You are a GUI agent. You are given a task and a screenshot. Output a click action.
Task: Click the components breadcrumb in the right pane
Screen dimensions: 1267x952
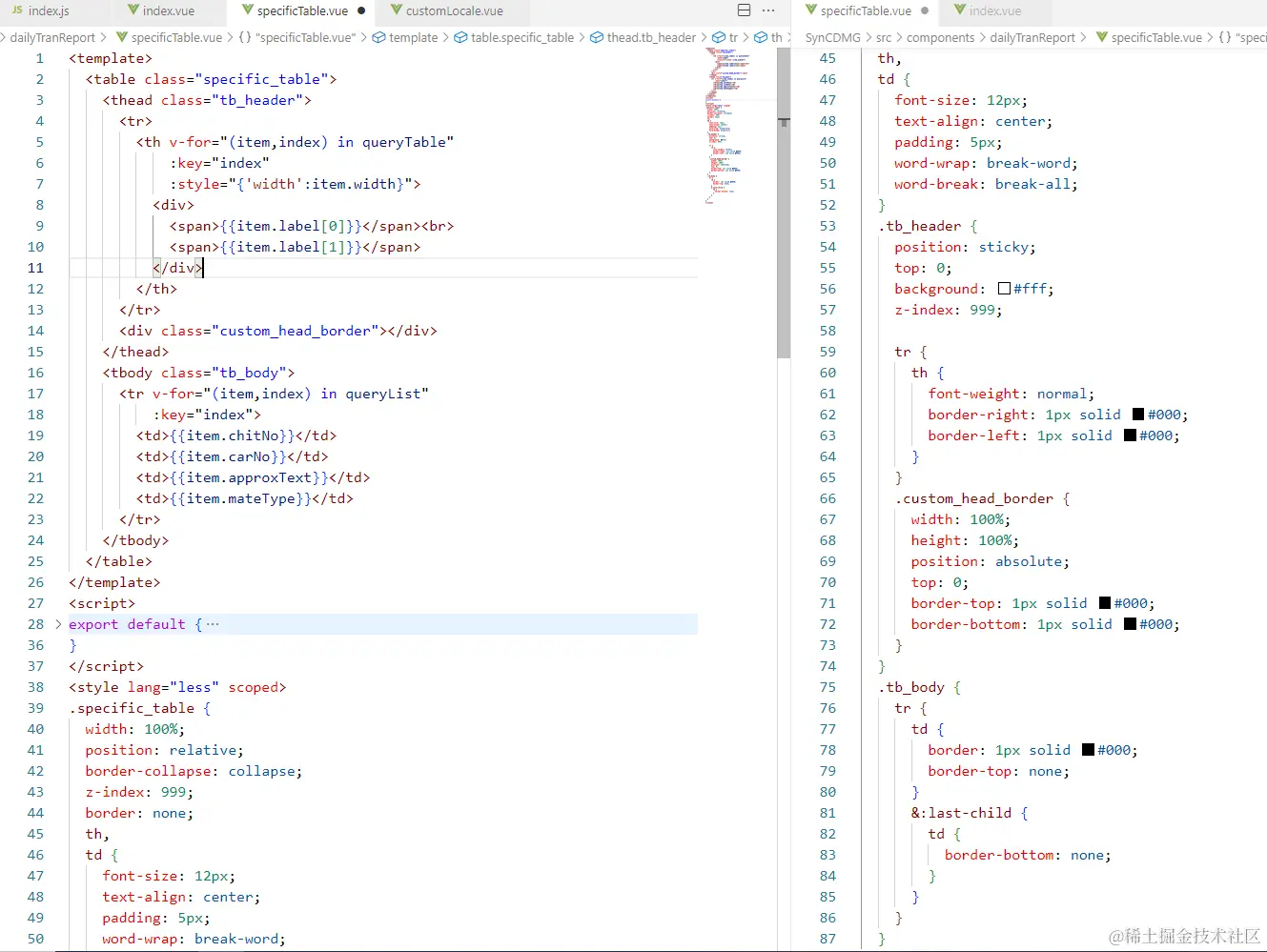[x=941, y=37]
